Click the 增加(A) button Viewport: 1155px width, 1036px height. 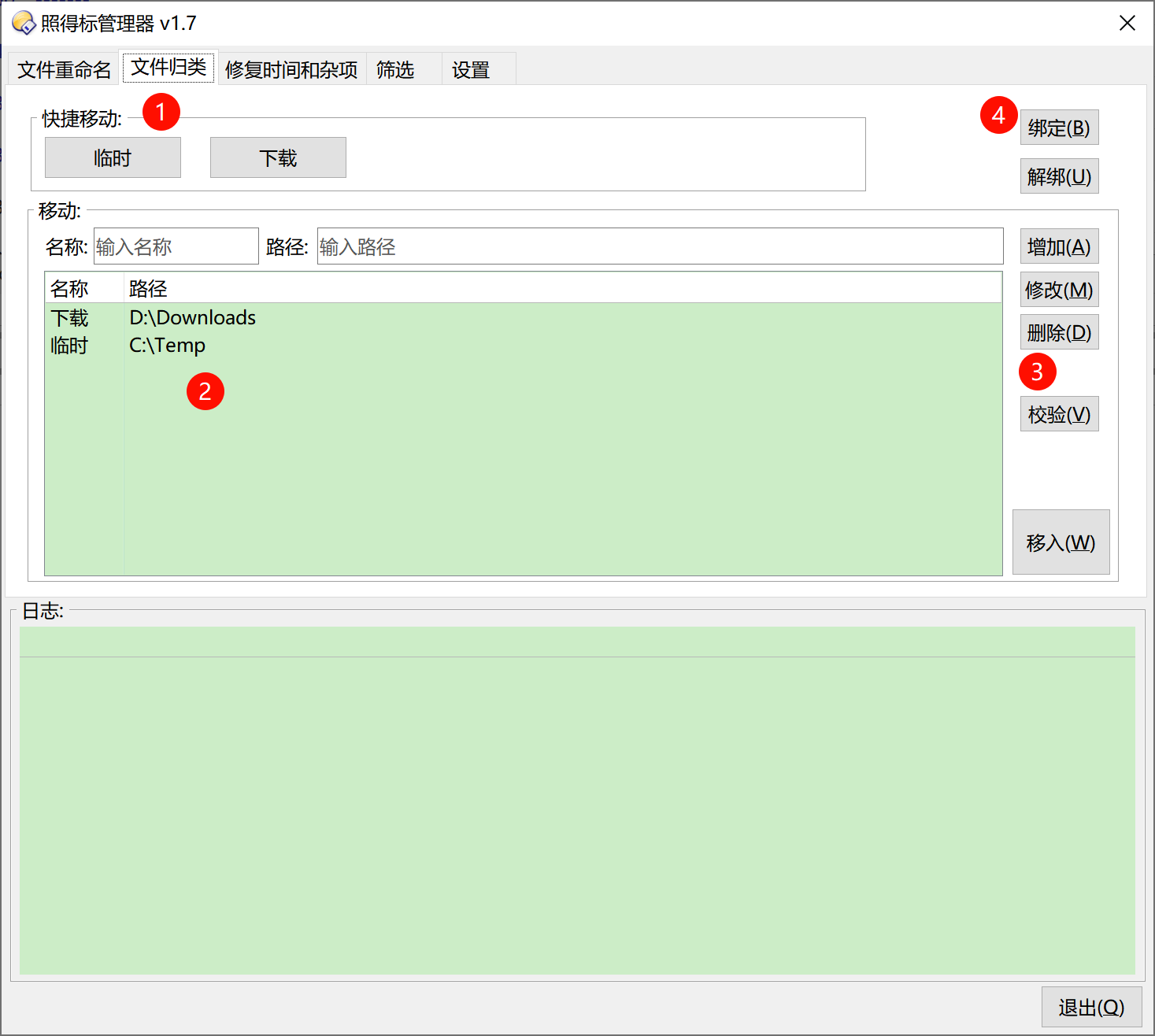point(1059,247)
